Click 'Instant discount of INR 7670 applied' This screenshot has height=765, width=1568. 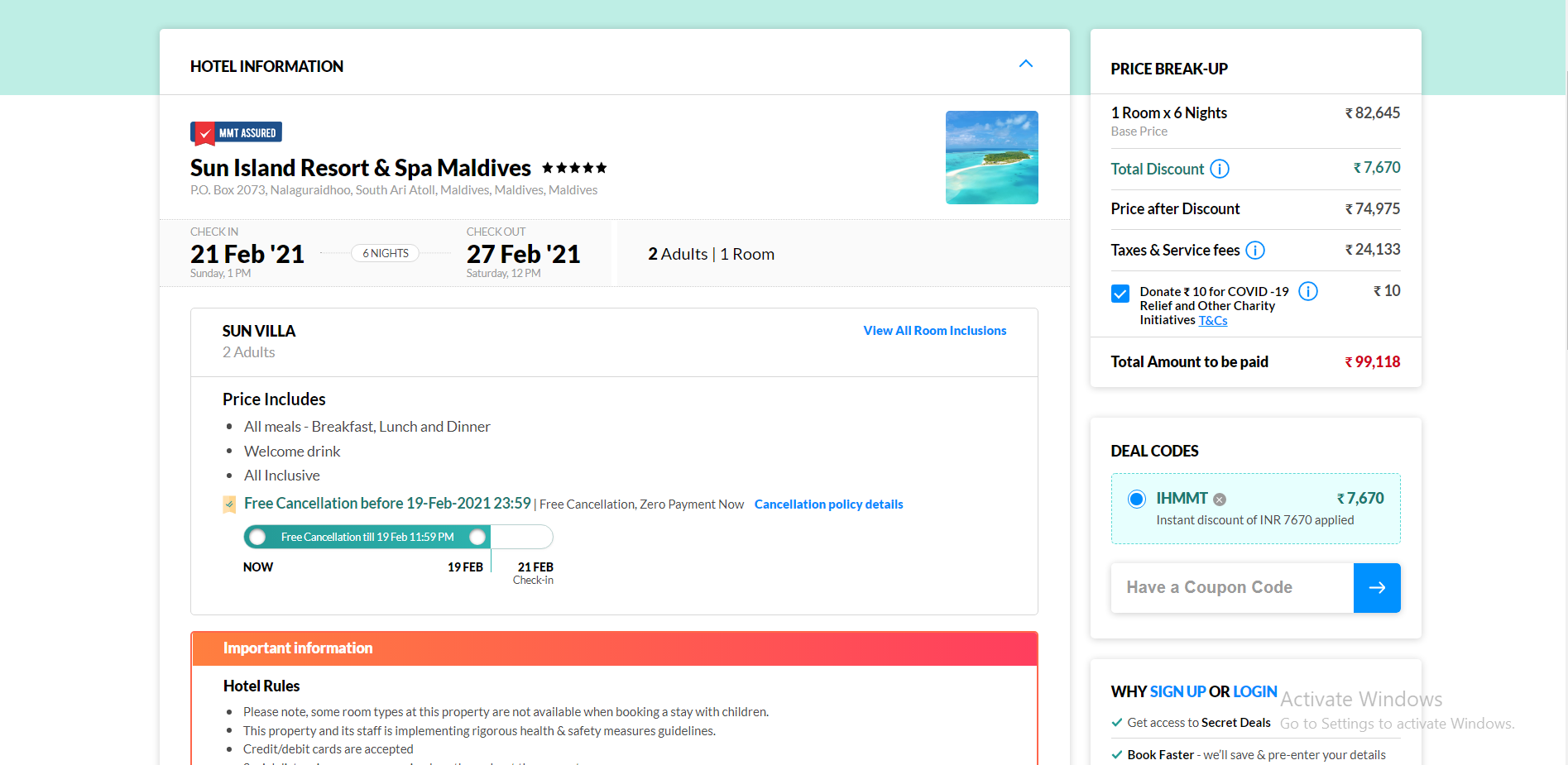[x=1255, y=520]
